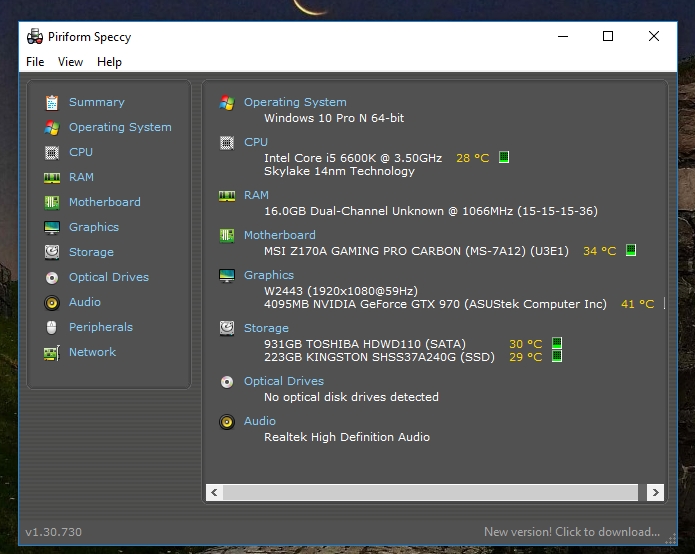Open the CPU heading link in summary
This screenshot has height=554, width=695.
[x=256, y=143]
